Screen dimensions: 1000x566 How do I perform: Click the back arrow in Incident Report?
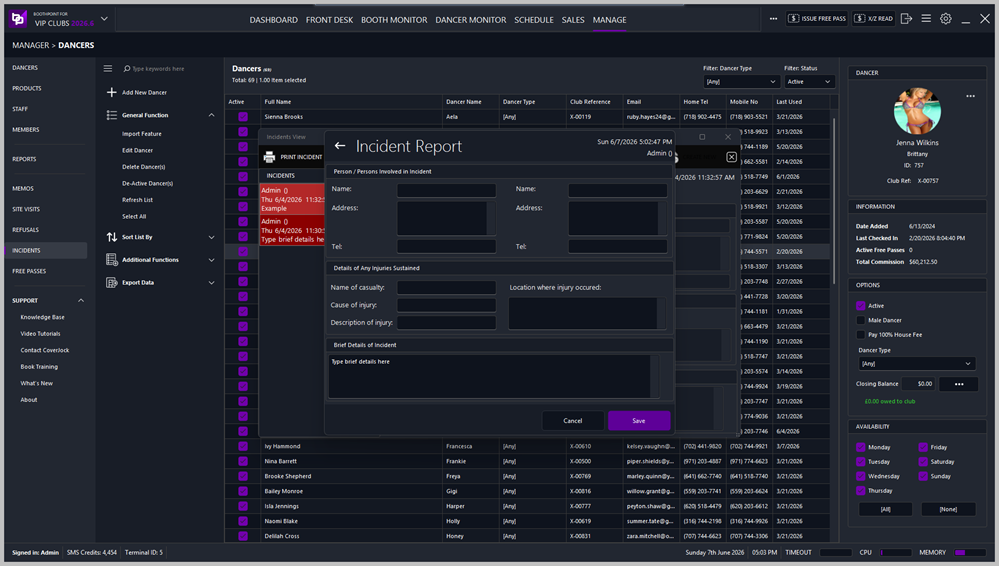pos(340,146)
